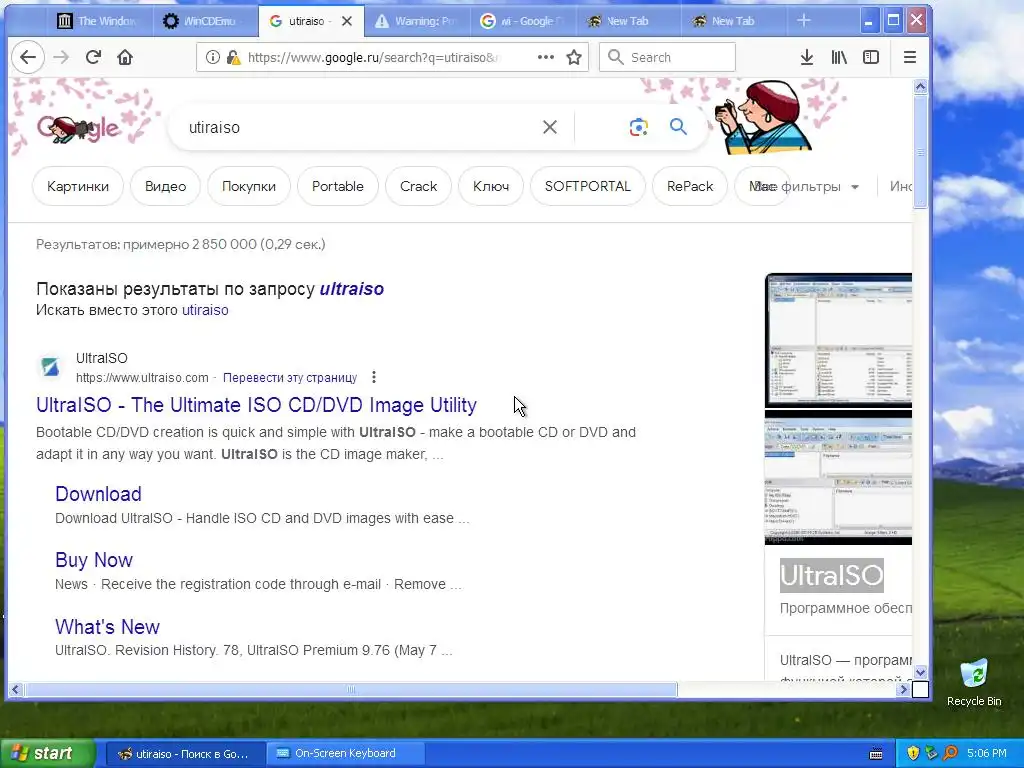The image size is (1024, 768).
Task: Open Recycle Bin on desktop
Action: [974, 682]
